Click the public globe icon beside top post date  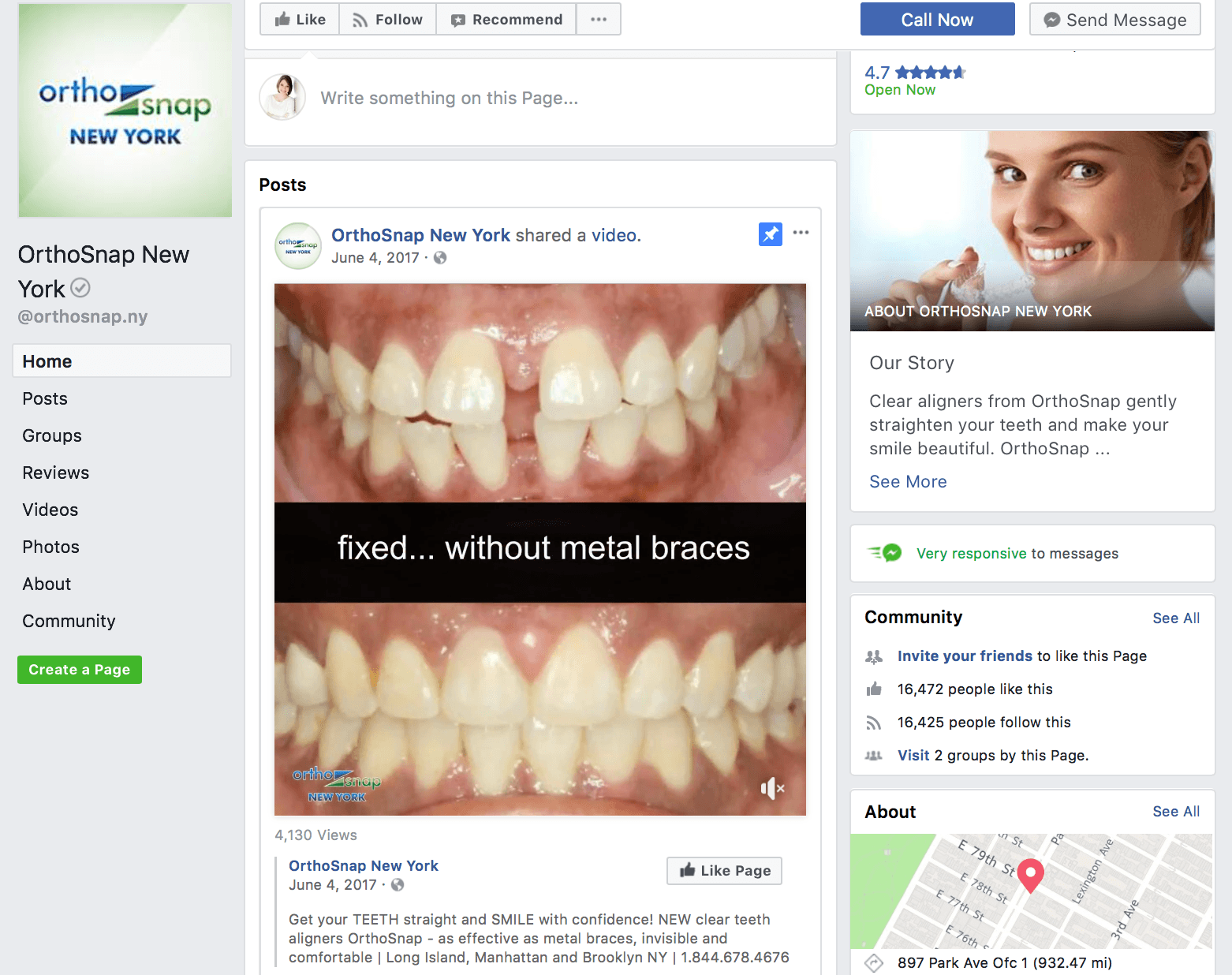[440, 258]
